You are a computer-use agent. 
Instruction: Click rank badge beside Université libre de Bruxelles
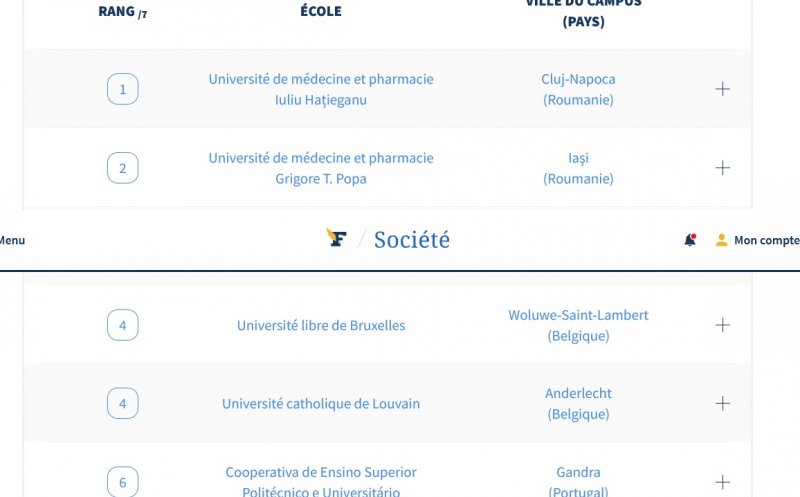click(123, 325)
